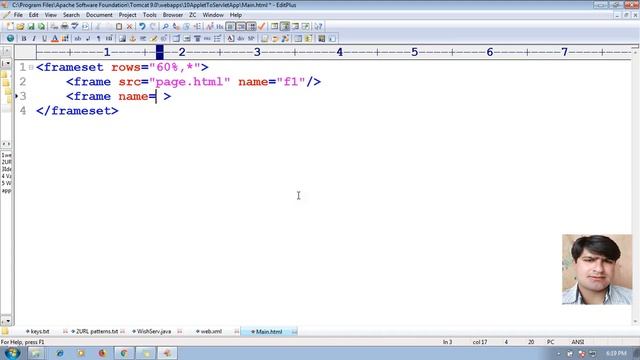Open the directory dropdown in the side panel
The height and width of the screenshot is (360, 640).
click(x=7, y=63)
